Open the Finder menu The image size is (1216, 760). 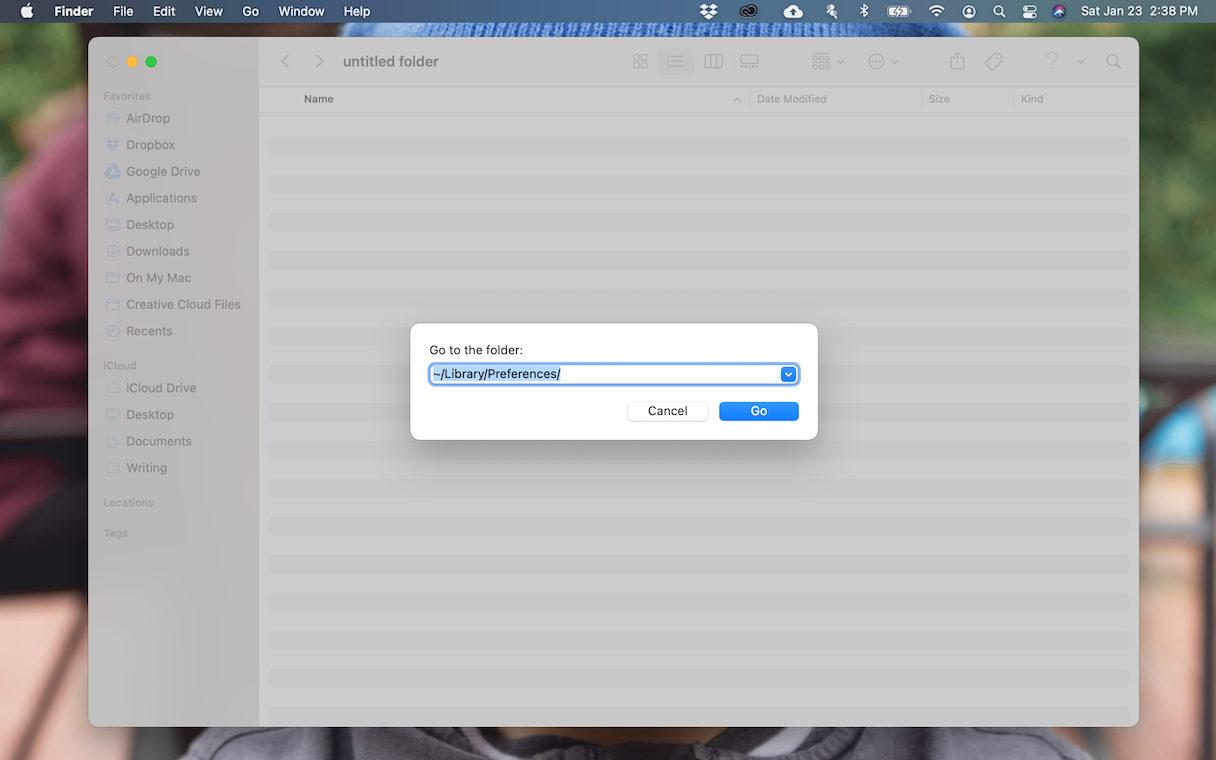pyautogui.click(x=73, y=11)
